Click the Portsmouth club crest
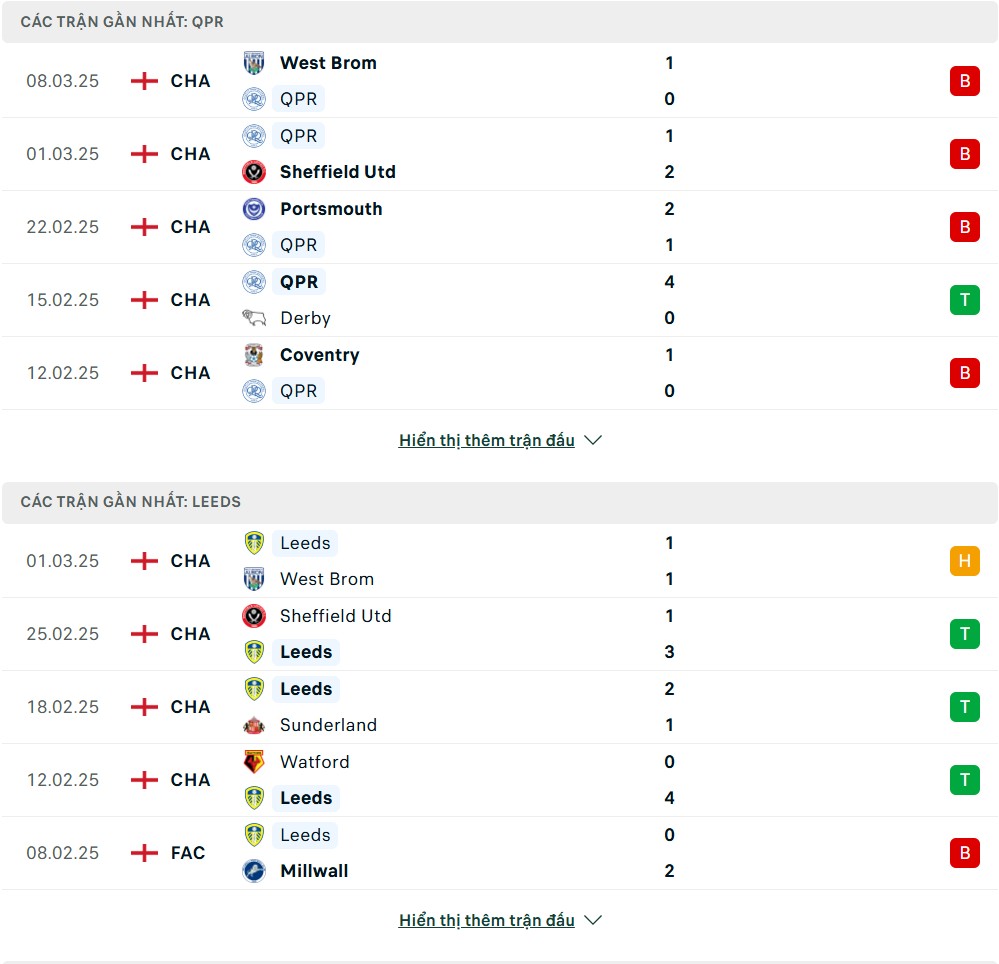The width and height of the screenshot is (999, 964). tap(254, 209)
